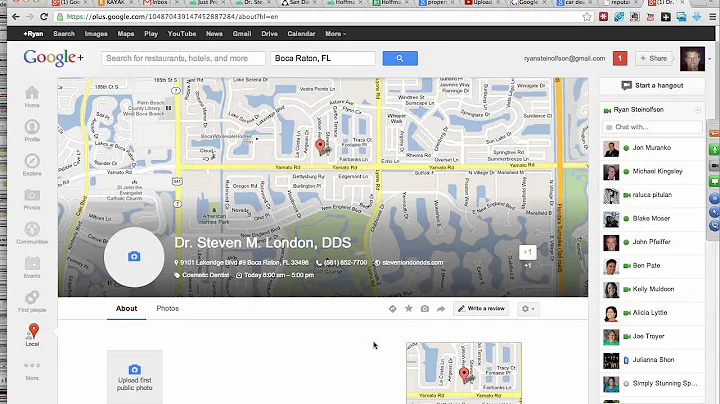Open Communities sidebar icon
The image size is (720, 404).
(32, 233)
